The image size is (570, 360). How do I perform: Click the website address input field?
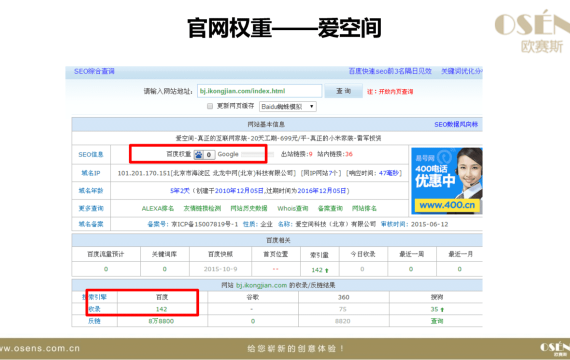(x=259, y=91)
